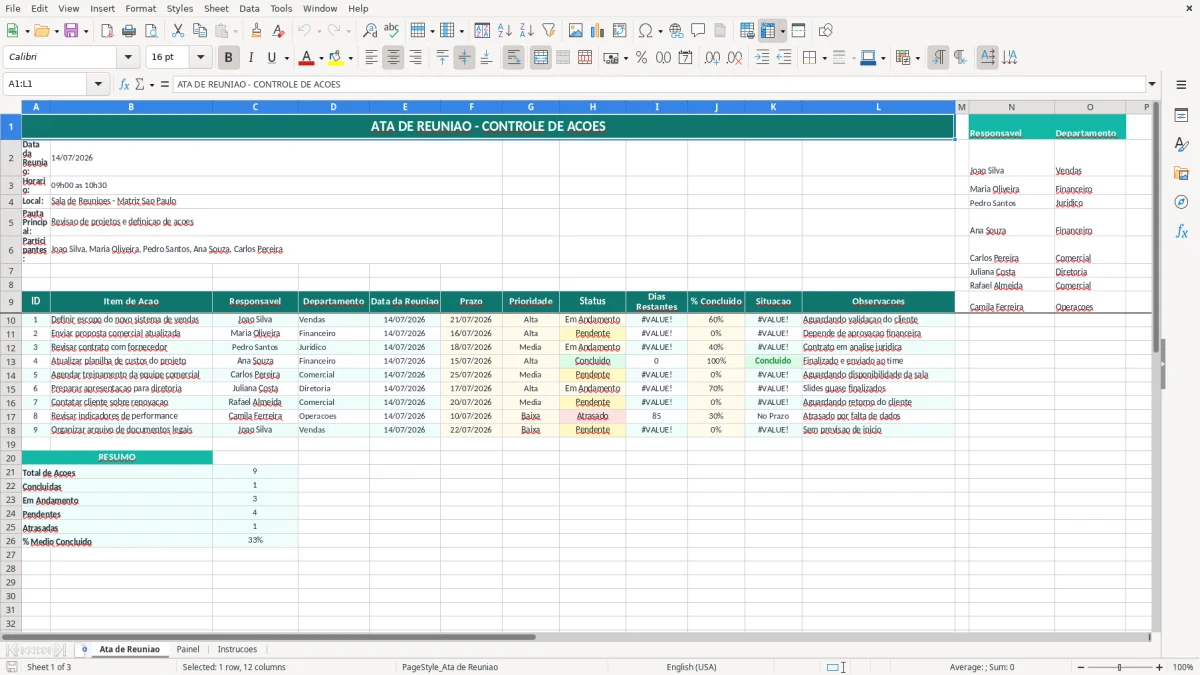Clear direct formatting
This screenshot has width=1200, height=675.
pyautogui.click(x=278, y=31)
